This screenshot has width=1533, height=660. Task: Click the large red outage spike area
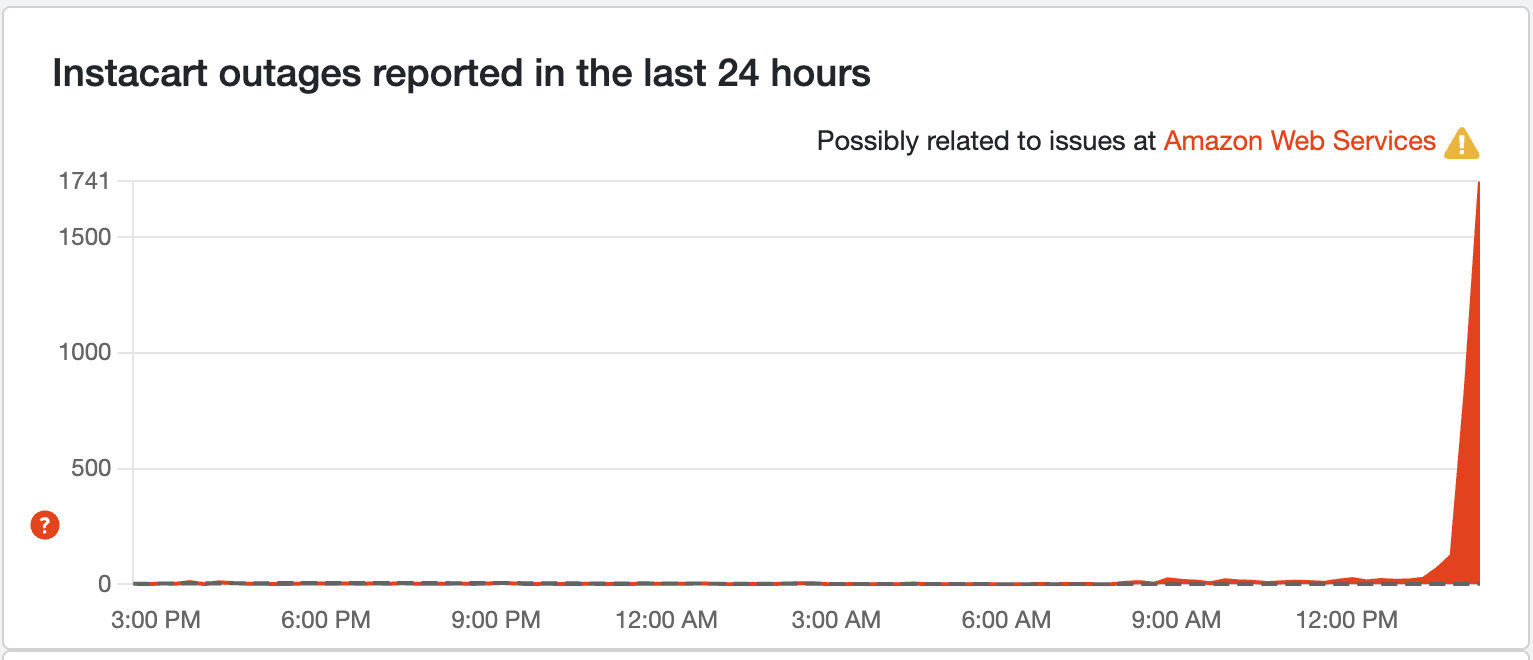click(x=1468, y=480)
